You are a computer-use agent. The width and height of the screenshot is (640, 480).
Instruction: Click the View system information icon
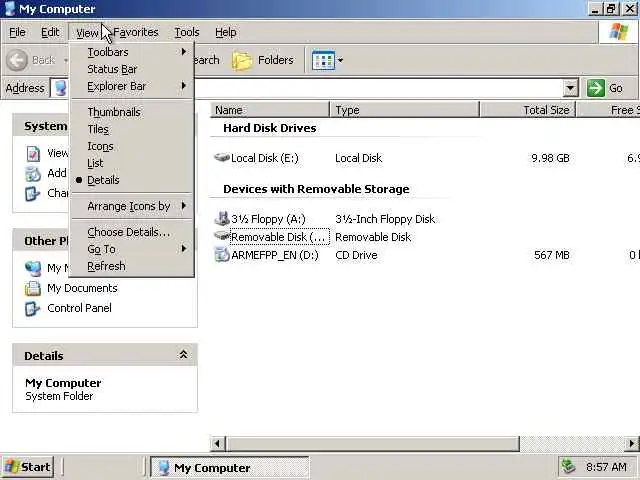coord(33,153)
